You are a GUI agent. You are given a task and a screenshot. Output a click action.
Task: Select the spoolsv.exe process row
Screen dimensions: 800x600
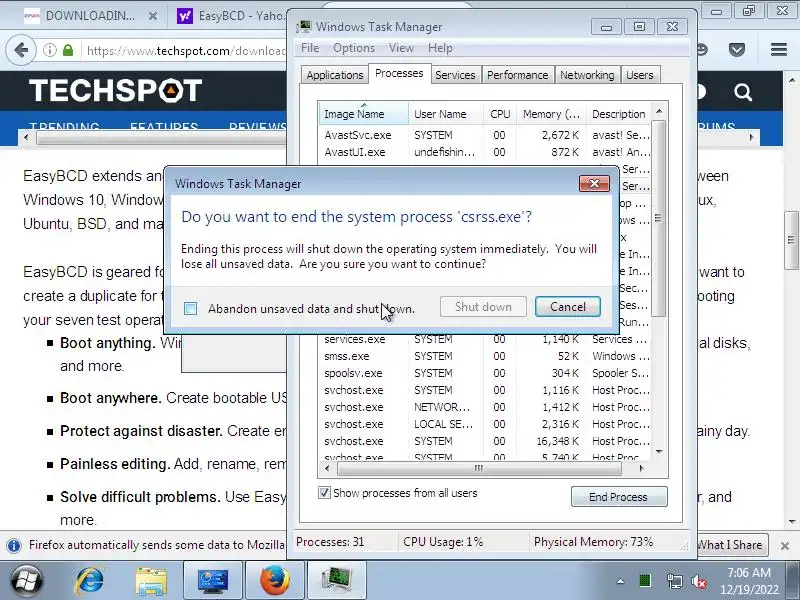point(485,373)
